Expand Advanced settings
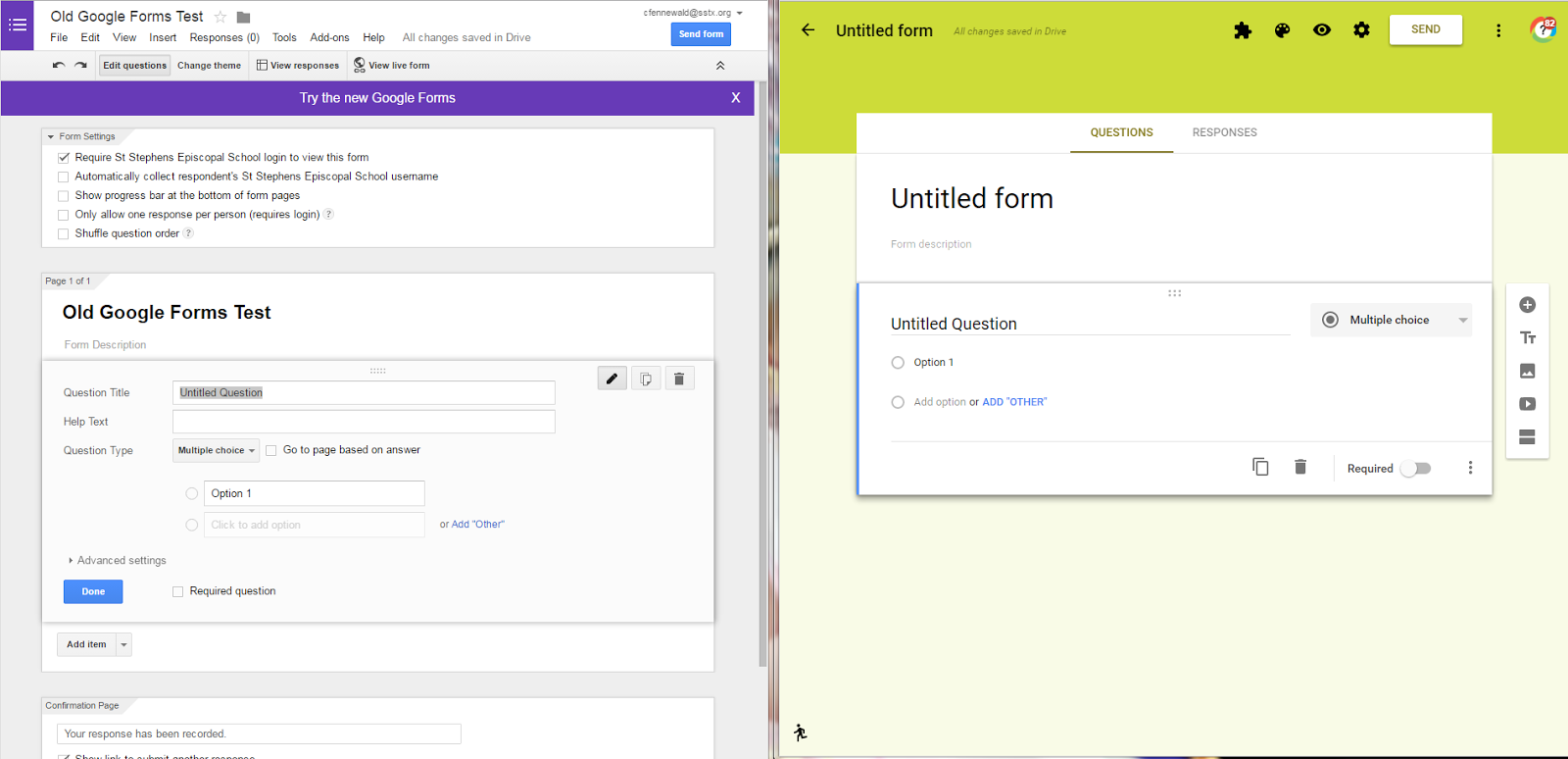The height and width of the screenshot is (759, 1568). coord(116,561)
